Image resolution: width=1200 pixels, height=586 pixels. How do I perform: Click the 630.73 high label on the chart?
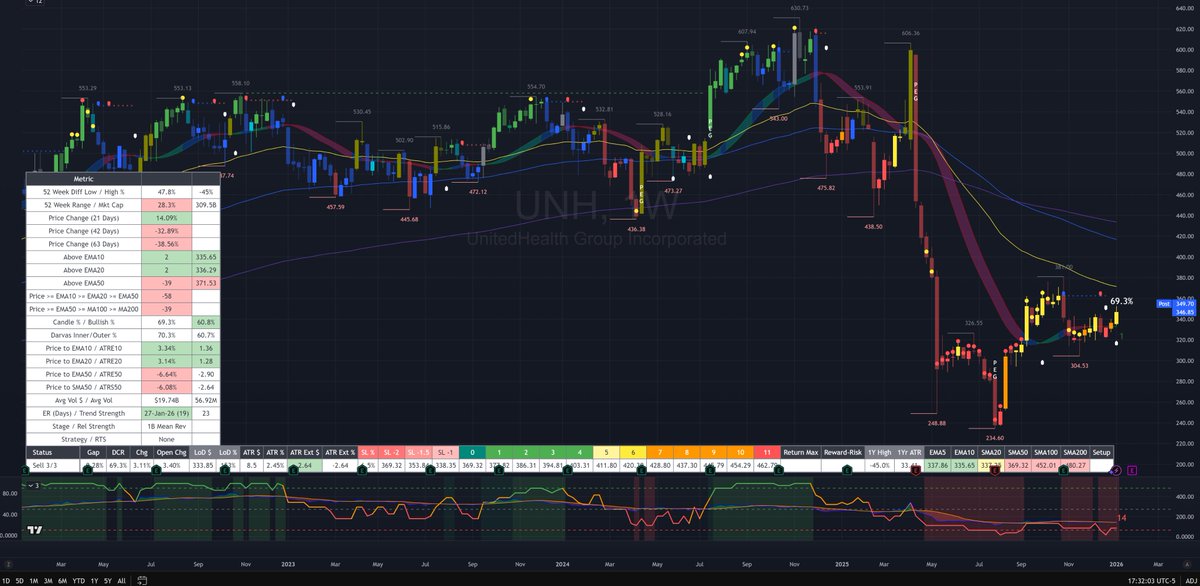pos(799,8)
